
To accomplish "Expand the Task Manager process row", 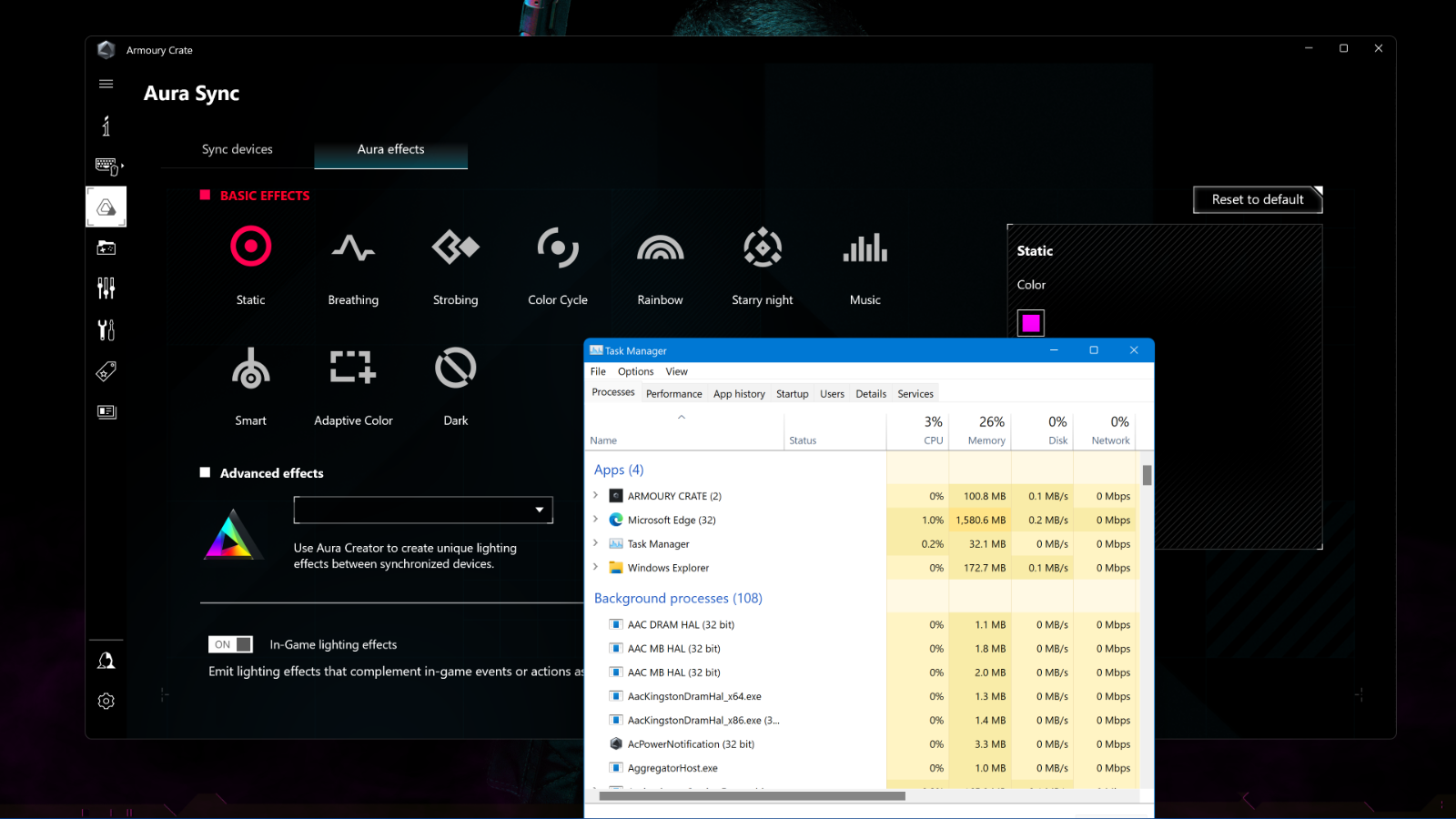I will 596,543.
